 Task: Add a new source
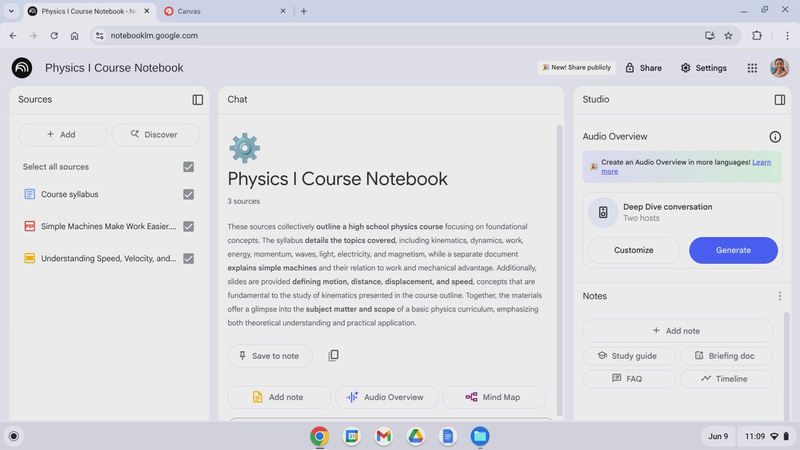[62, 135]
